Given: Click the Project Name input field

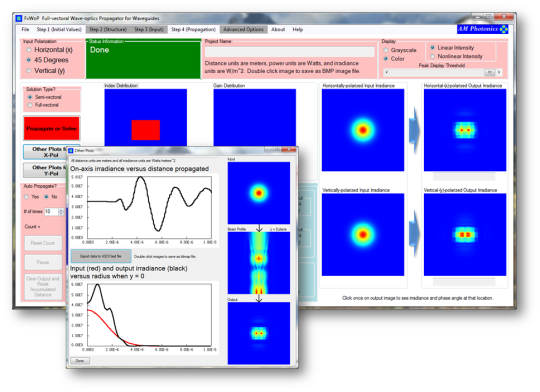Looking at the screenshot, I should [x=290, y=52].
